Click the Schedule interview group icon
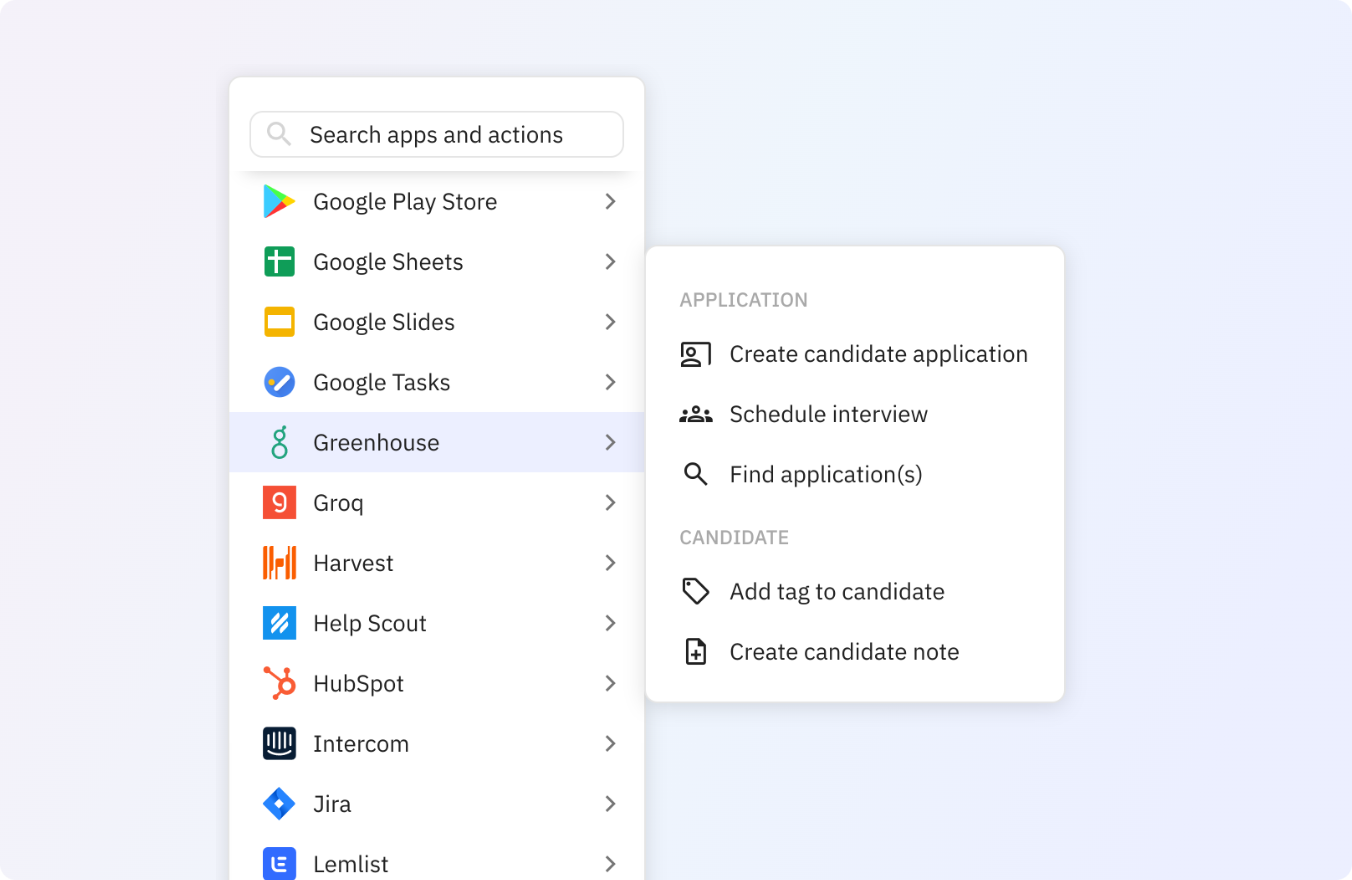 695,414
